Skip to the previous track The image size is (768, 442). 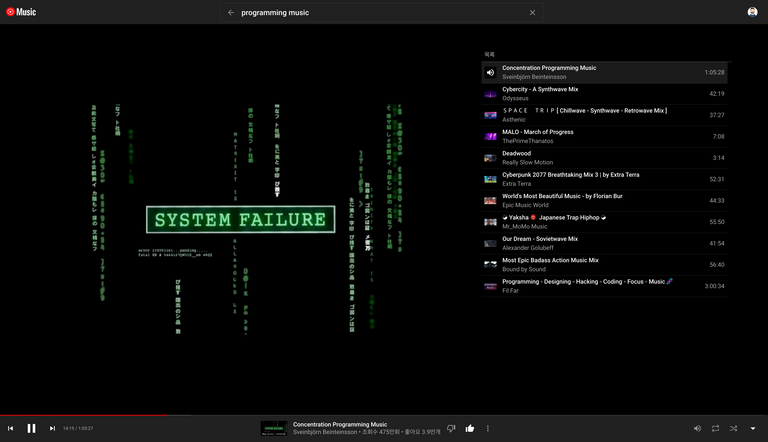click(x=10, y=428)
